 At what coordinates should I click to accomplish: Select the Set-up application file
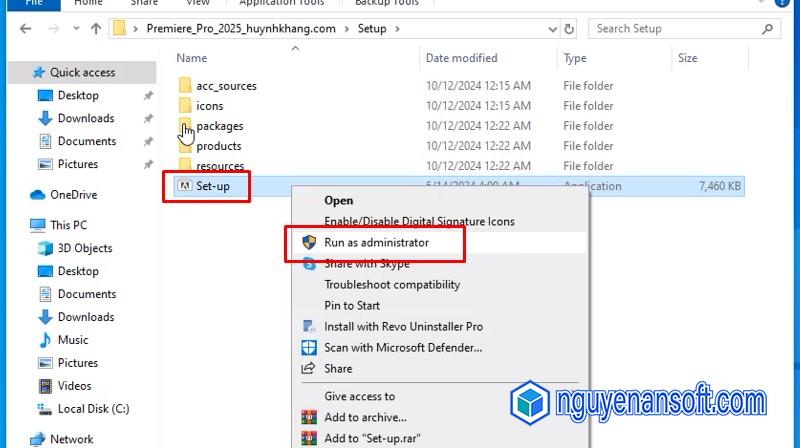click(x=213, y=186)
